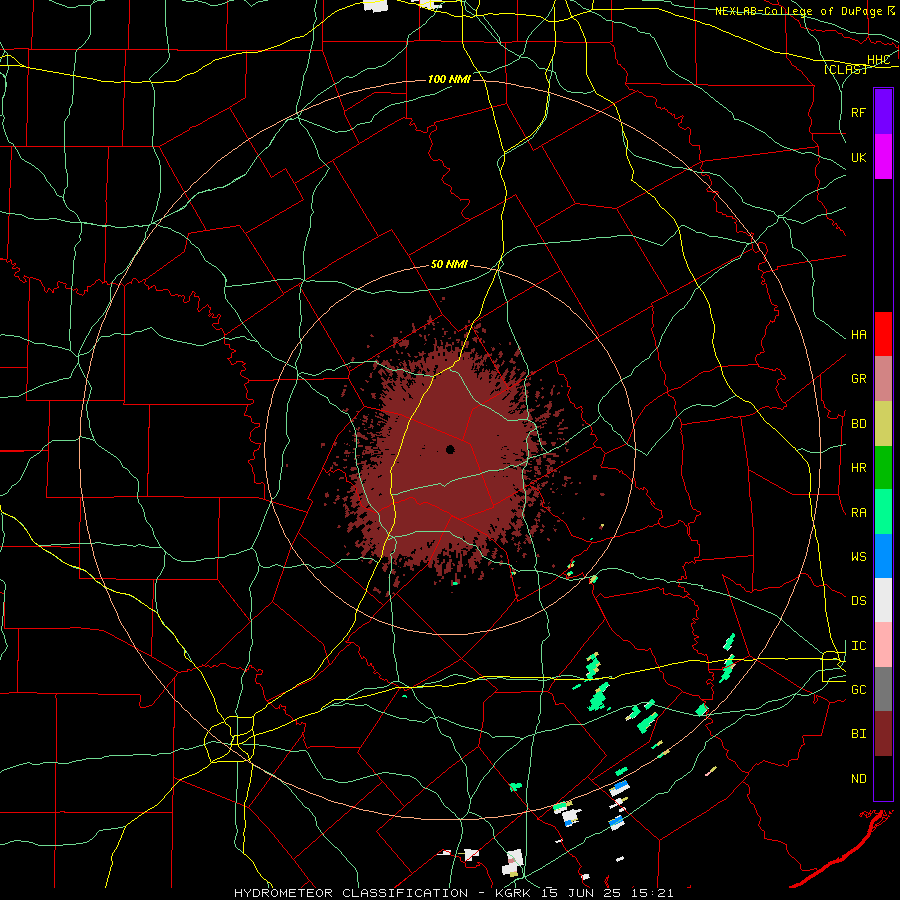
Task: Click the 'GR' legend label
Action: click(x=858, y=379)
